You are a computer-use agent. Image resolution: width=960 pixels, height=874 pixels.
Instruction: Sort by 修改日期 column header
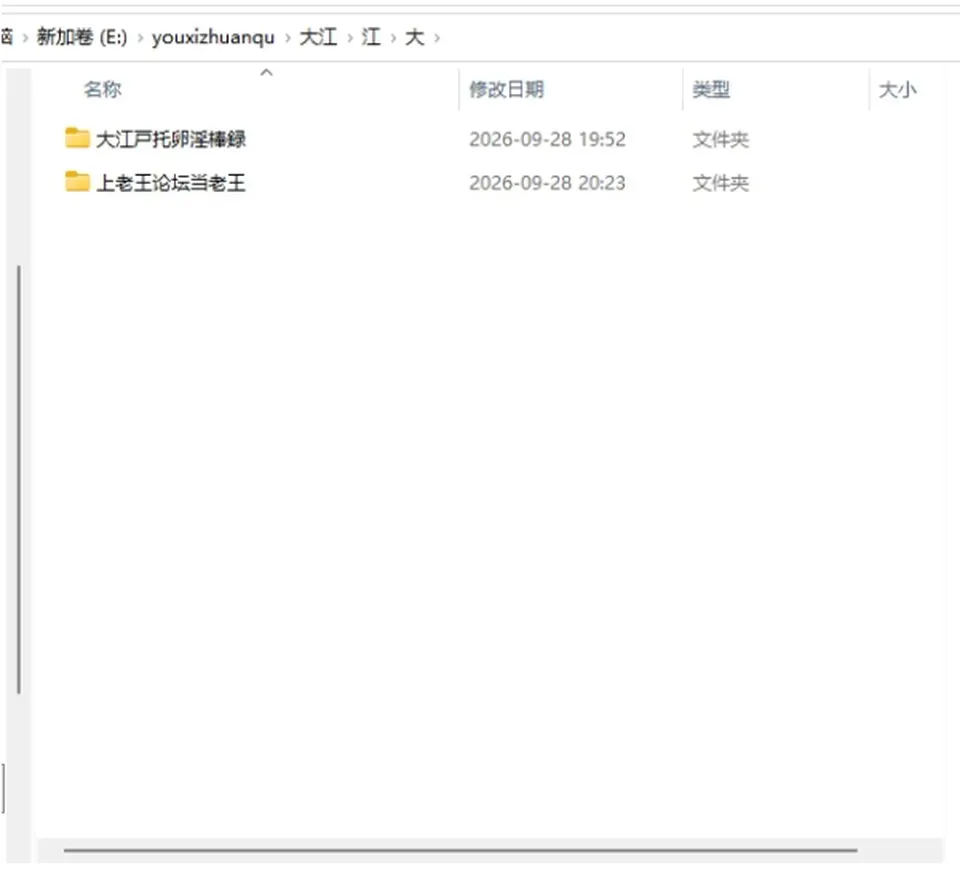pos(506,89)
